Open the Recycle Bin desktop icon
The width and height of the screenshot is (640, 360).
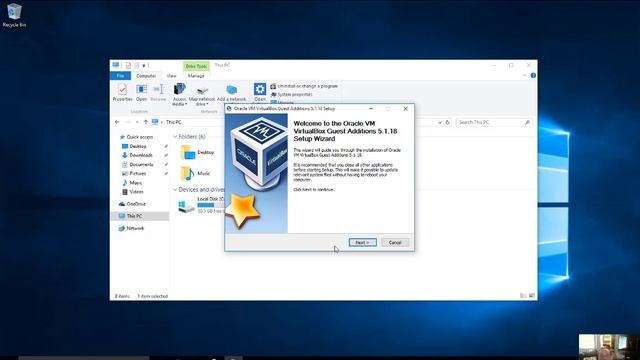(14, 15)
